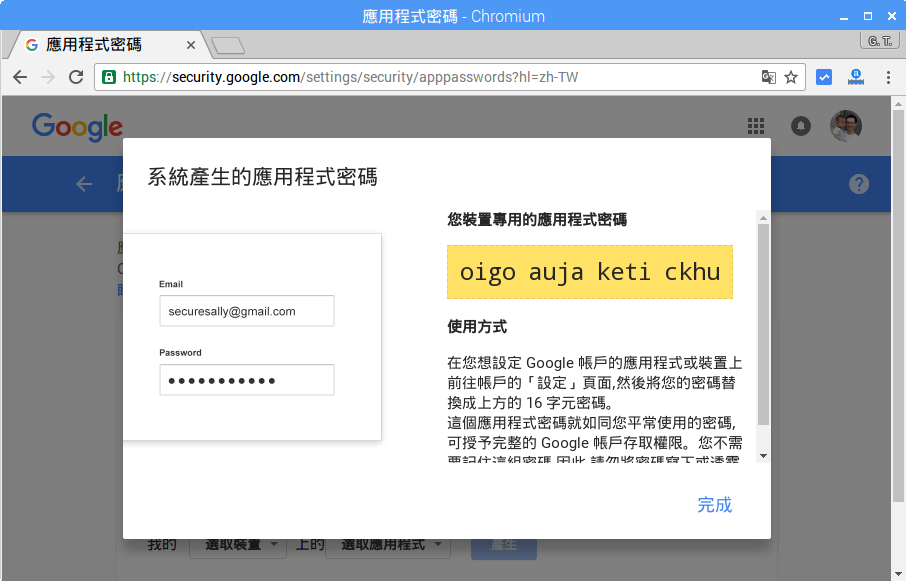Toggle the bookmark star for this page
Viewport: 906px width, 581px height.
point(790,76)
